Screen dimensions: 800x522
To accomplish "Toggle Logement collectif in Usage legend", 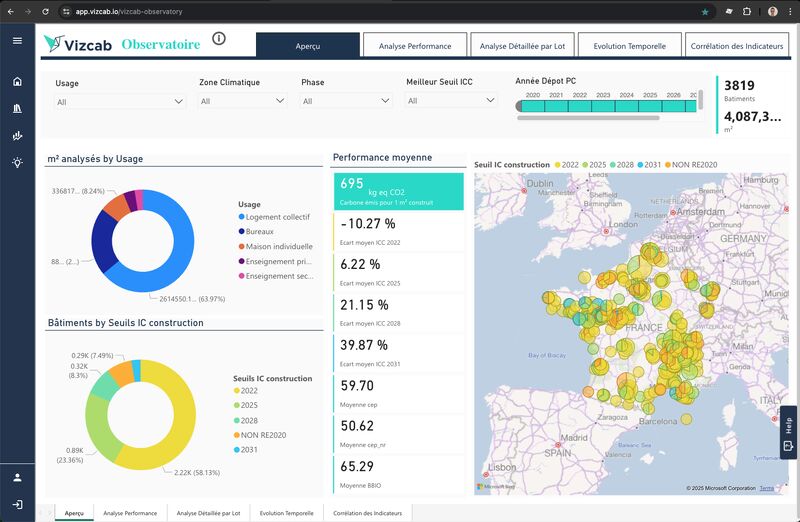I will click(275, 217).
